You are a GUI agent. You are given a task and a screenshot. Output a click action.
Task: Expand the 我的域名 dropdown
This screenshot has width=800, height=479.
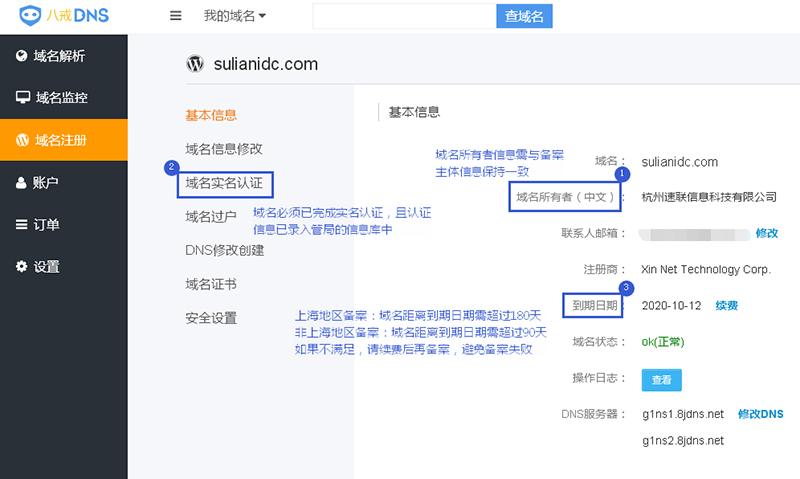click(x=235, y=16)
